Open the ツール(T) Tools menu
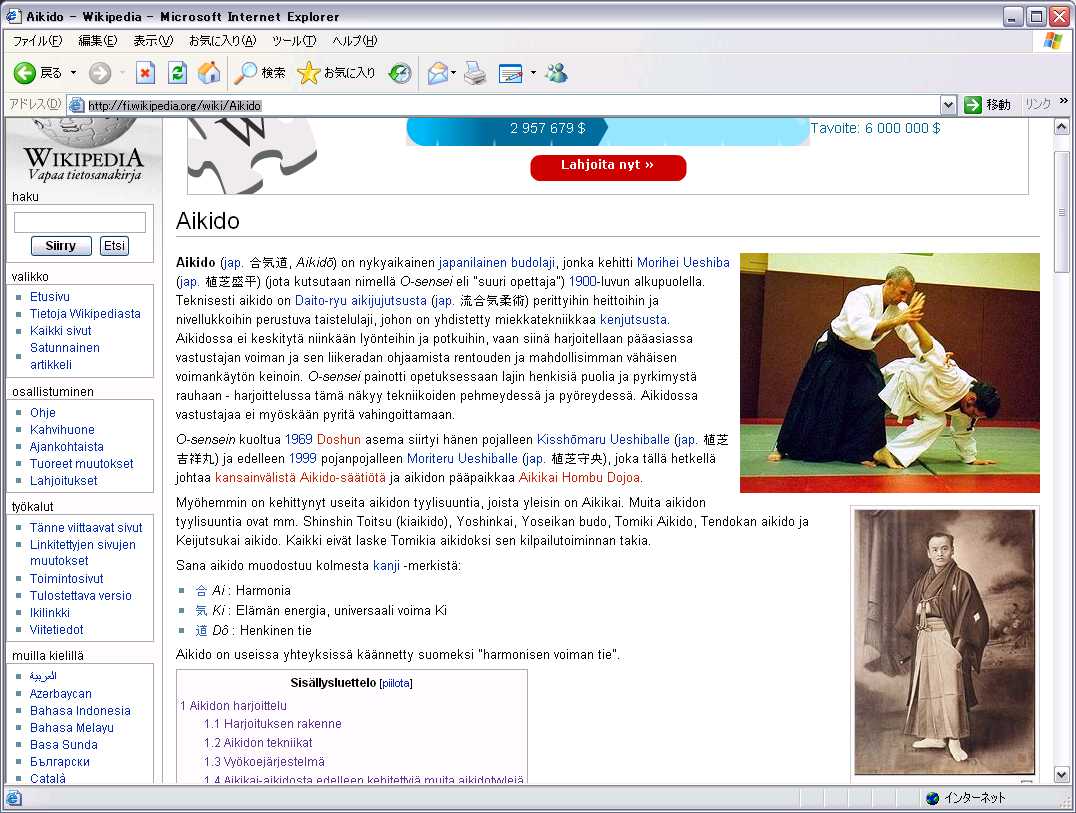Image resolution: width=1076 pixels, height=813 pixels. tap(294, 40)
